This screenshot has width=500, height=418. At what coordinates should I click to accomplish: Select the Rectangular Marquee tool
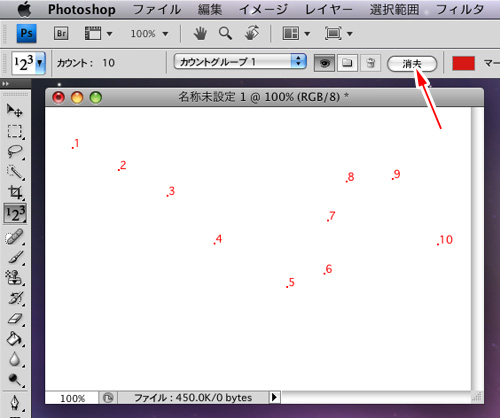(15, 131)
